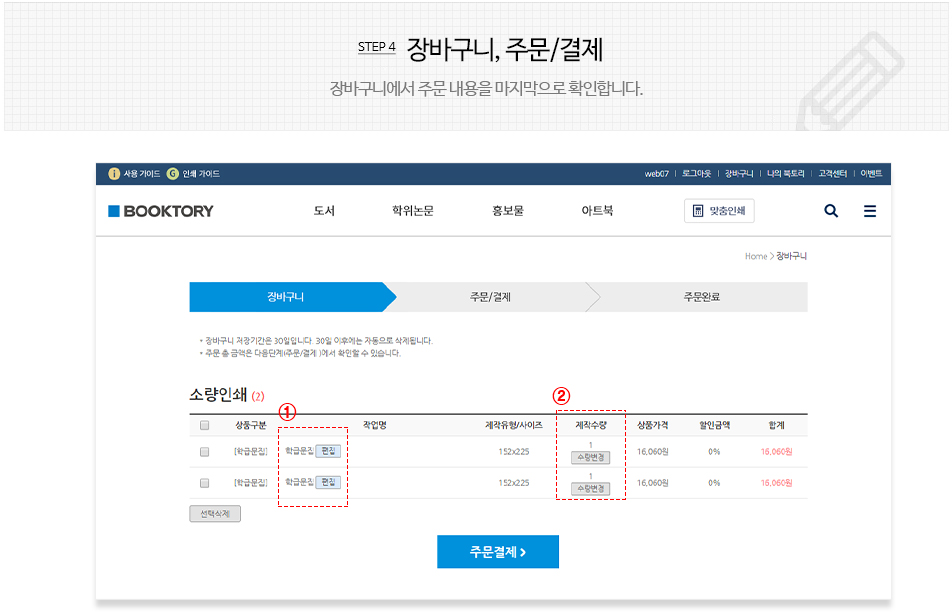Open the site search magnifier icon
Viewport: 952px width, 612px height.
[830, 211]
